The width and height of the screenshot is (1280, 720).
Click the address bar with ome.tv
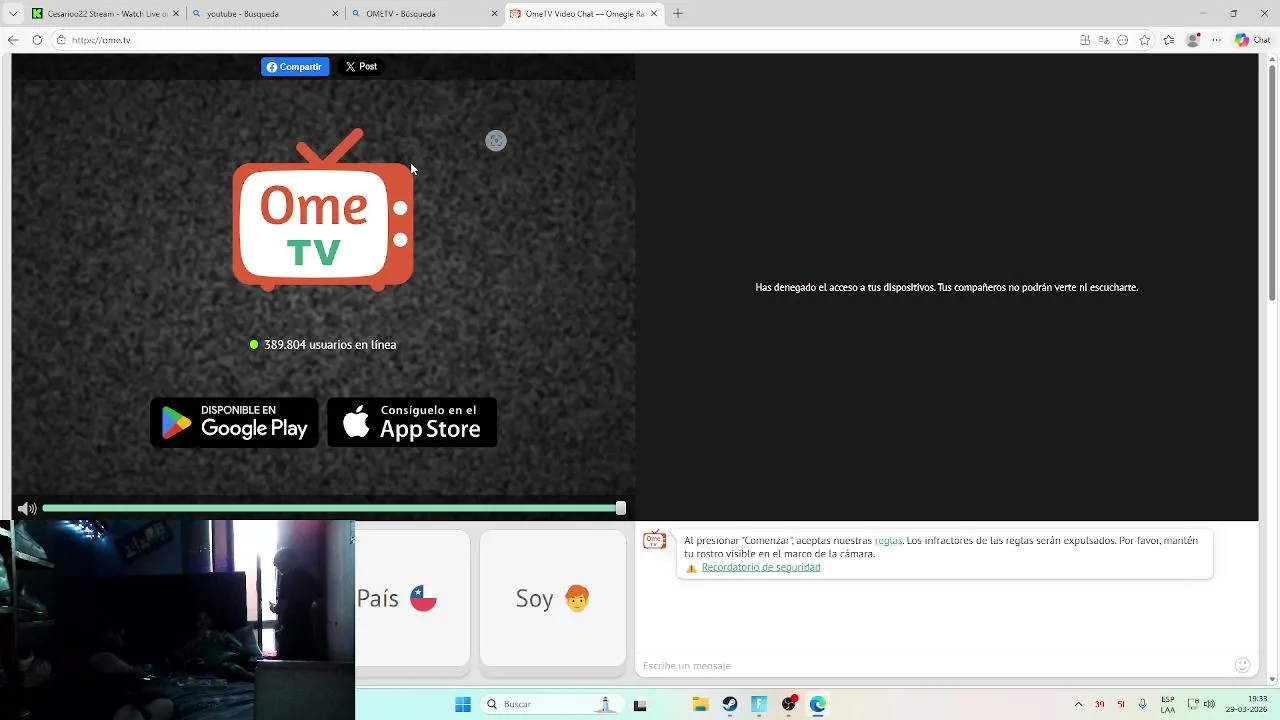point(560,40)
